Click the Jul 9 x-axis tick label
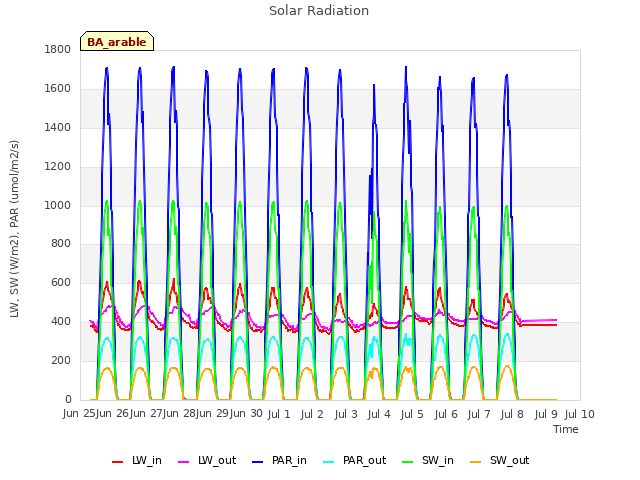Image resolution: width=640 pixels, height=480 pixels. [x=546, y=414]
